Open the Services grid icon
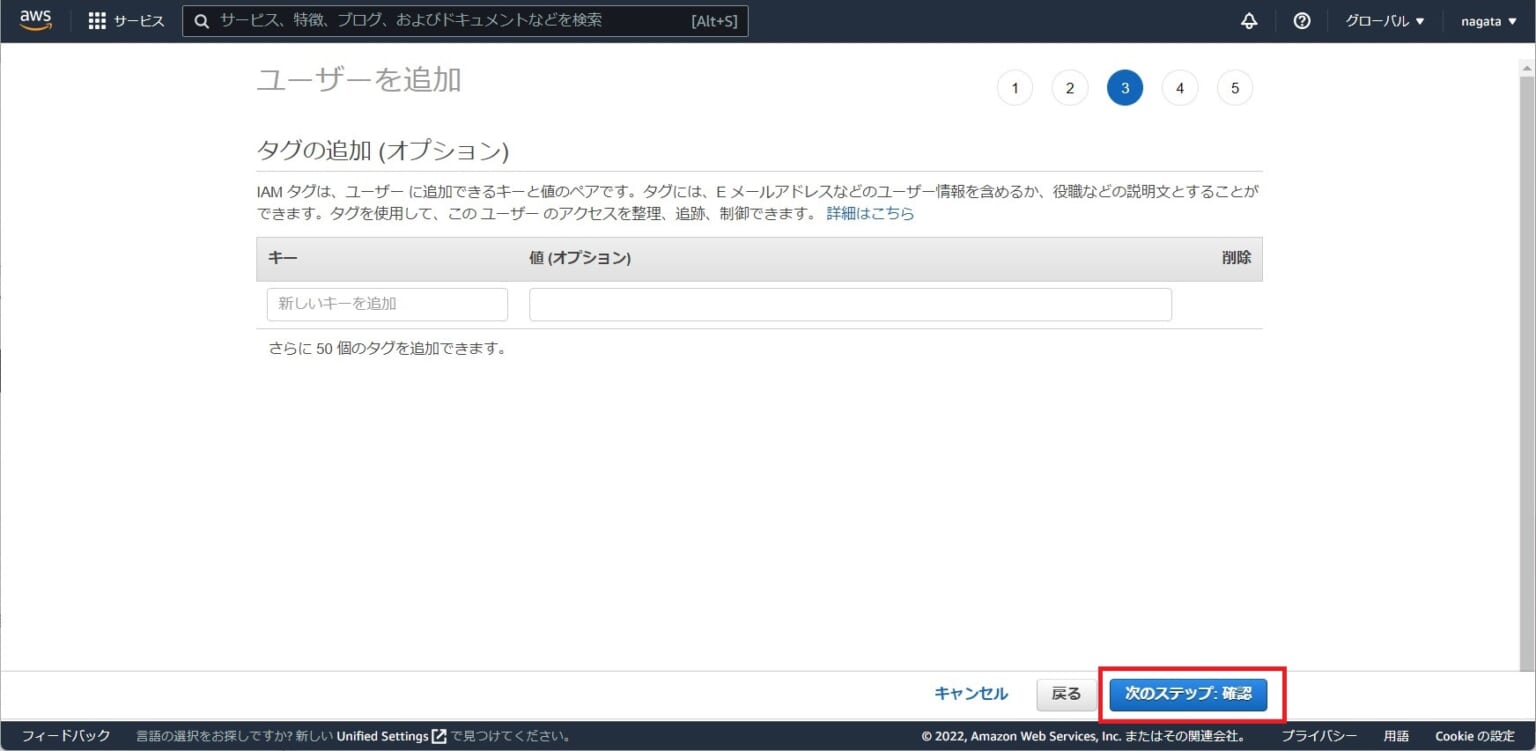 coord(97,20)
